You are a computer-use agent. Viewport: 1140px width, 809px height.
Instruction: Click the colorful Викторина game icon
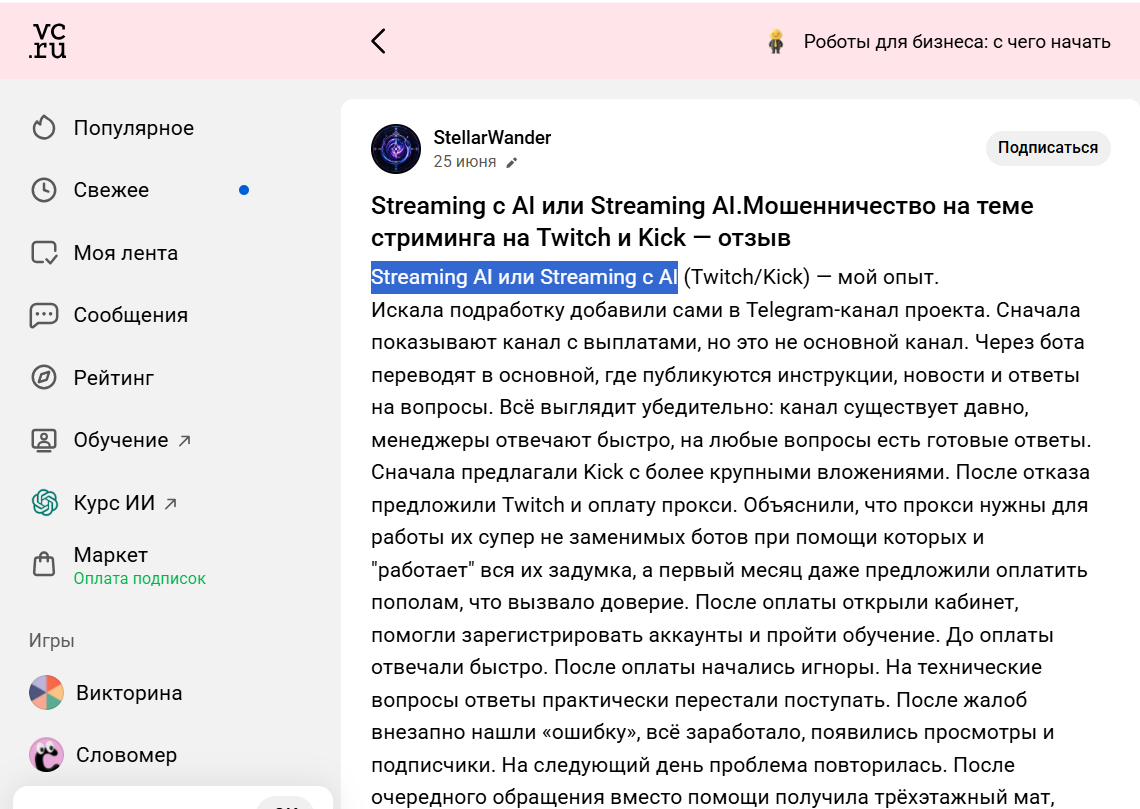(47, 693)
